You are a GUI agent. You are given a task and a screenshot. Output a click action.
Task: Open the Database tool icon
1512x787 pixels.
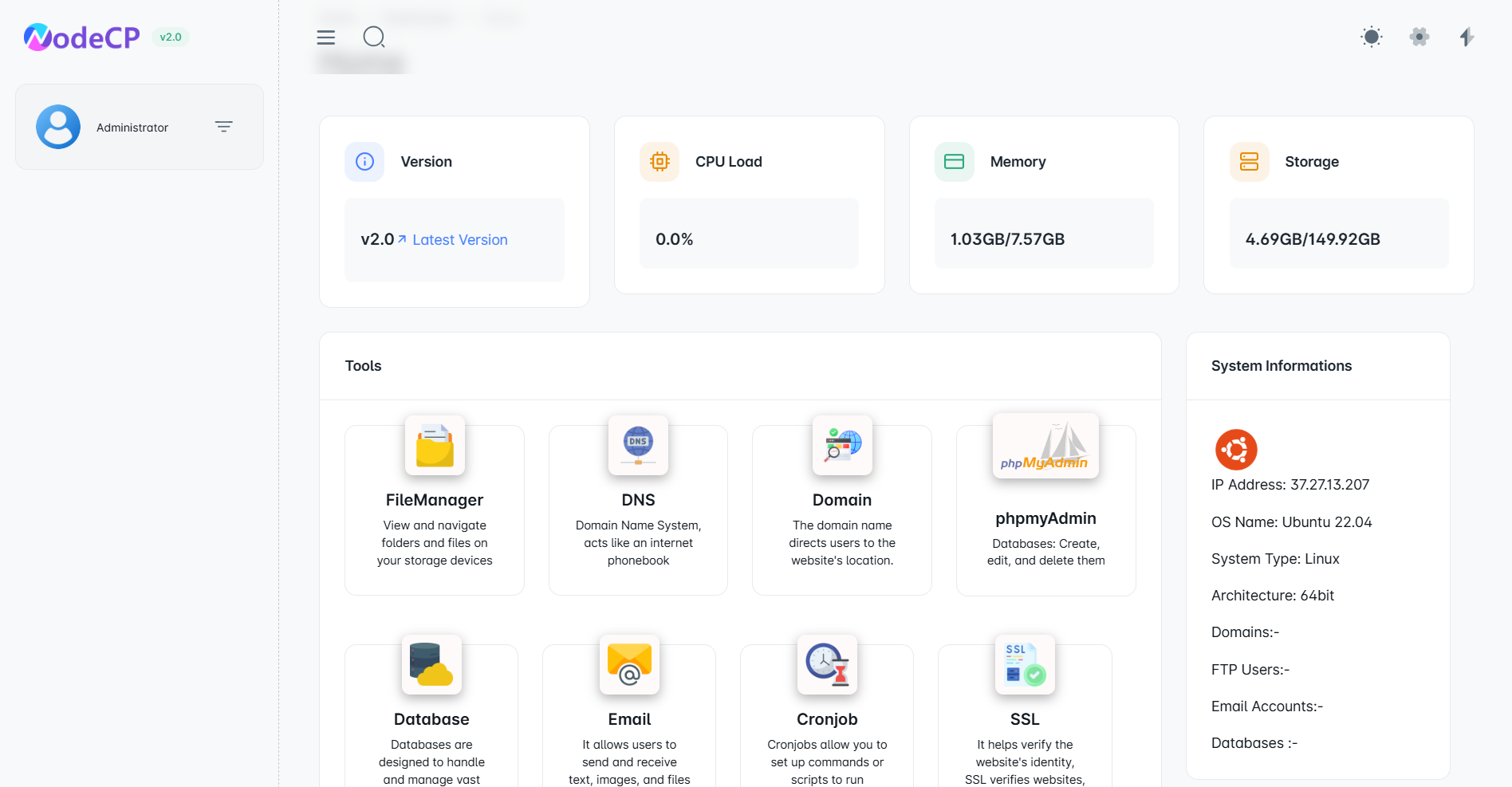point(431,664)
